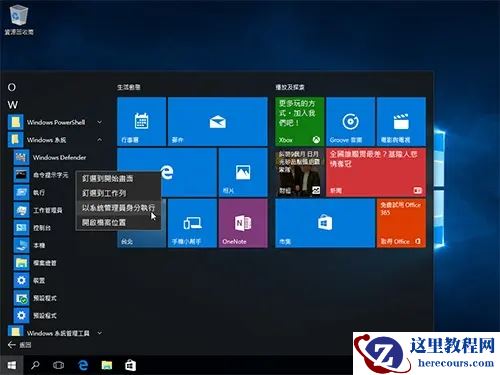Open the Recycle Bin desktop icon
Image resolution: width=500 pixels, height=375 pixels.
coord(19,20)
